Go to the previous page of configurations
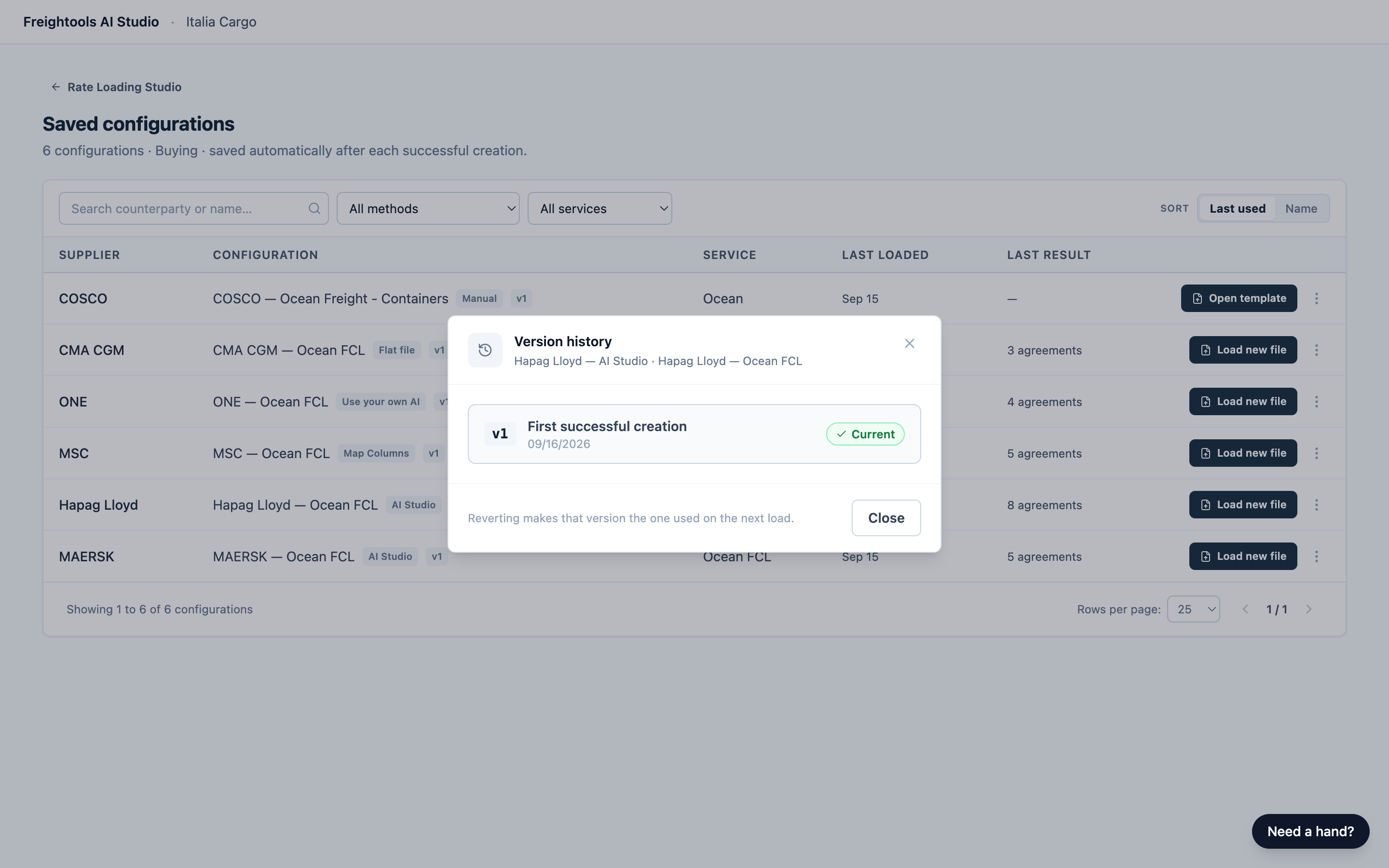 pos(1245,609)
